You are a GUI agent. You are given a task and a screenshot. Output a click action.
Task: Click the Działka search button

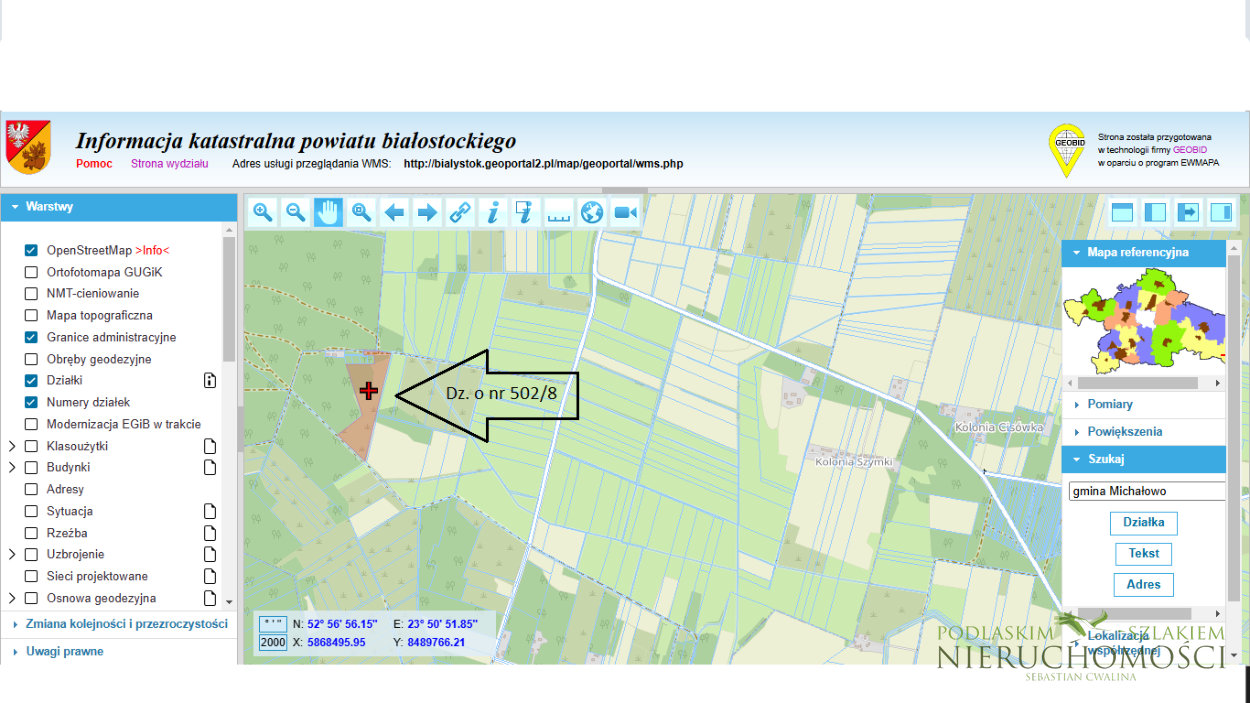pyautogui.click(x=1143, y=523)
